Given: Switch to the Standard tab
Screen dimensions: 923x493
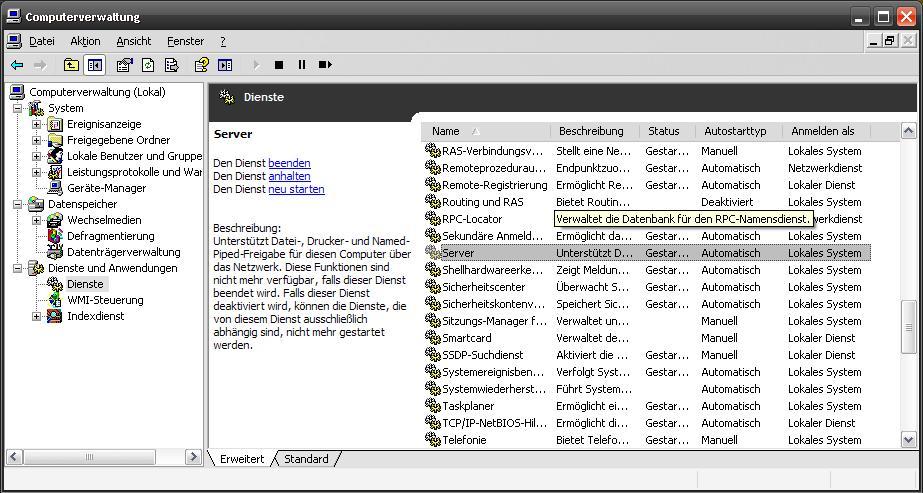Looking at the screenshot, I should tap(306, 459).
